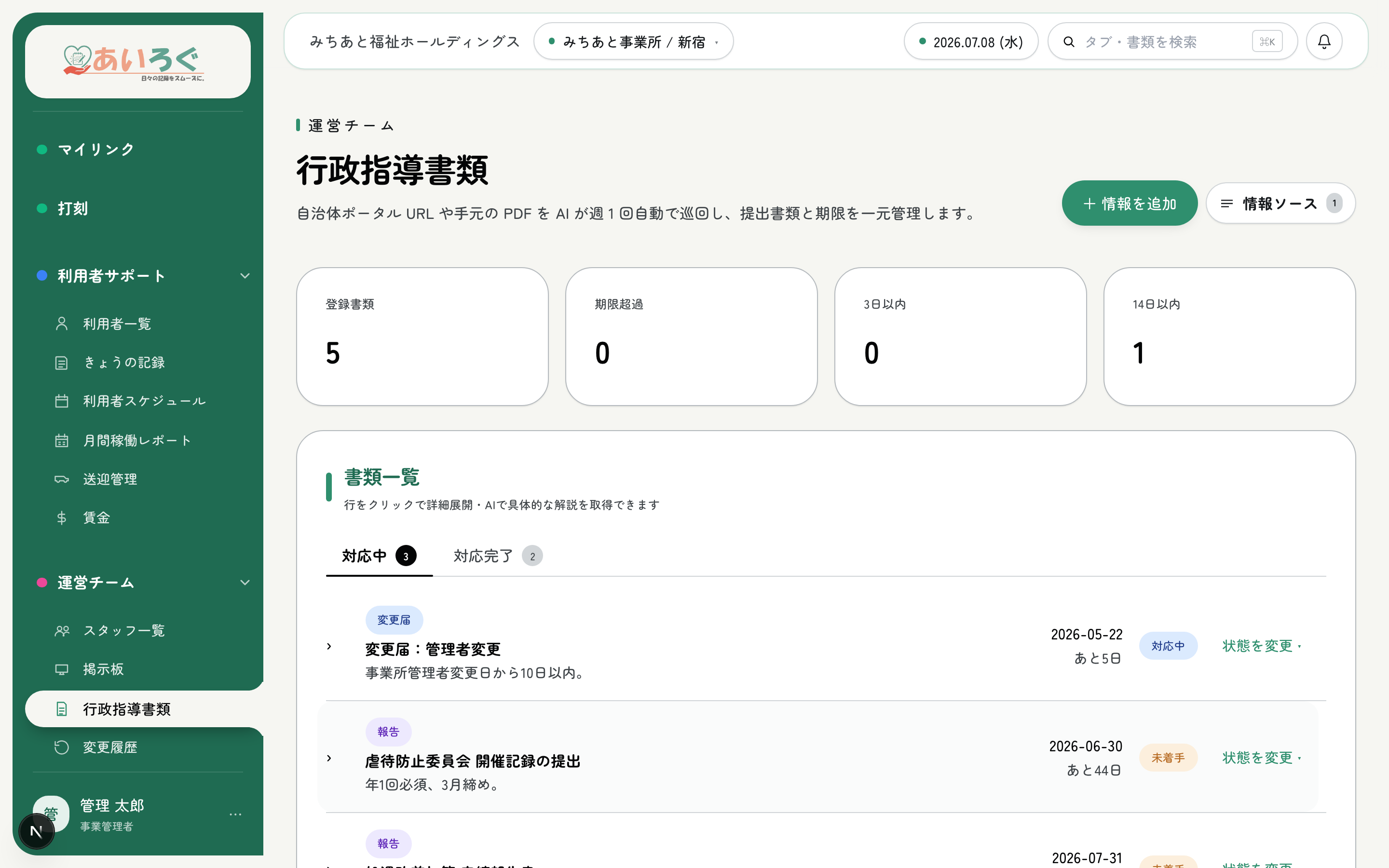Select 行政指導書類 in the sidebar

(144, 709)
